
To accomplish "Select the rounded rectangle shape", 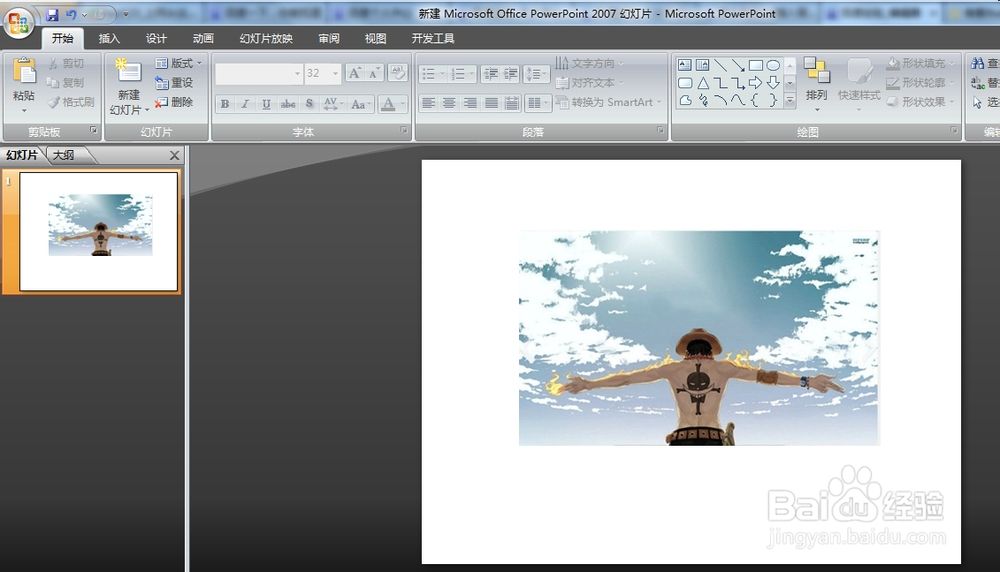I will tap(684, 83).
